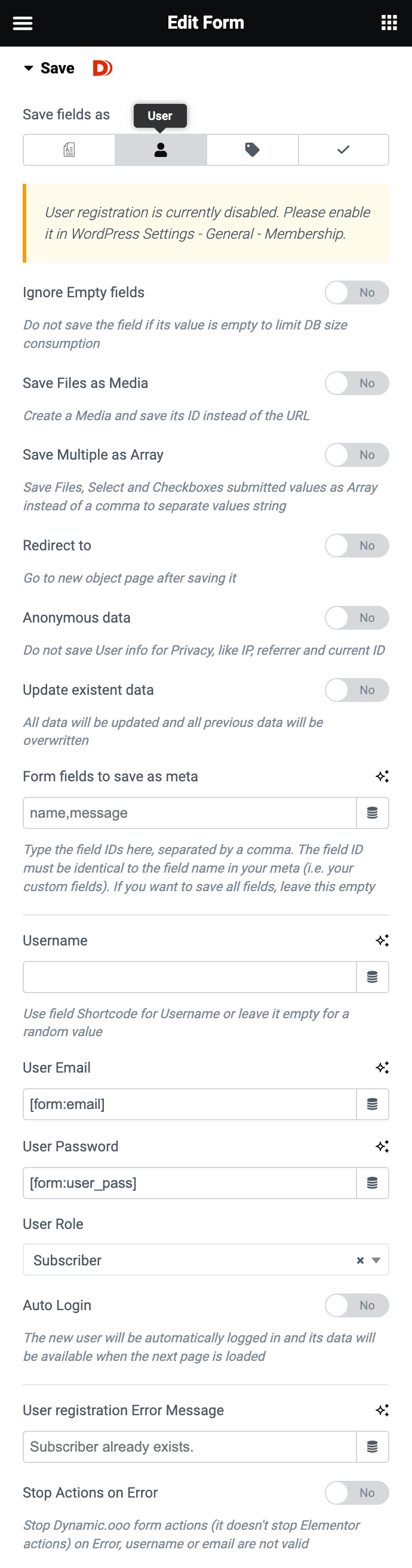This screenshot has height=1568, width=412.
Task: Open the User Role dropdown
Action: click(x=377, y=1260)
